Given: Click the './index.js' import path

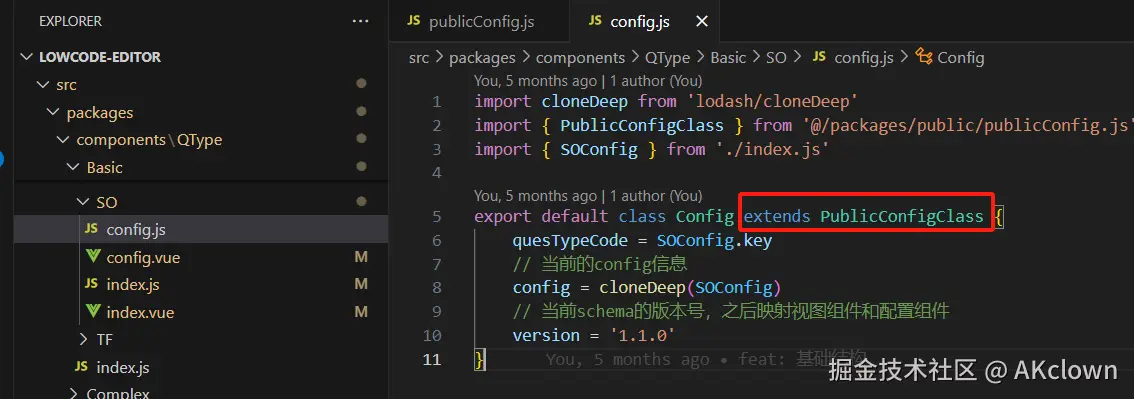Looking at the screenshot, I should click(x=771, y=150).
